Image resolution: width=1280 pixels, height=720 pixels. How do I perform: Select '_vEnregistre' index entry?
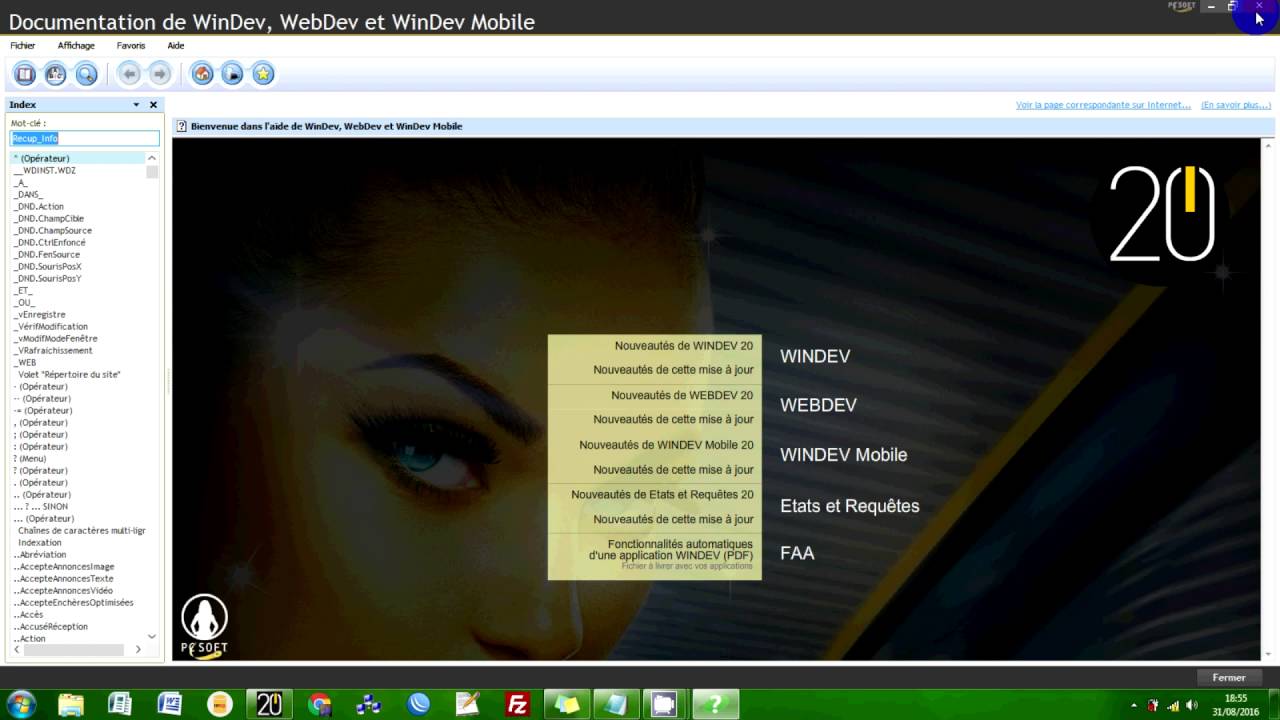(39, 314)
